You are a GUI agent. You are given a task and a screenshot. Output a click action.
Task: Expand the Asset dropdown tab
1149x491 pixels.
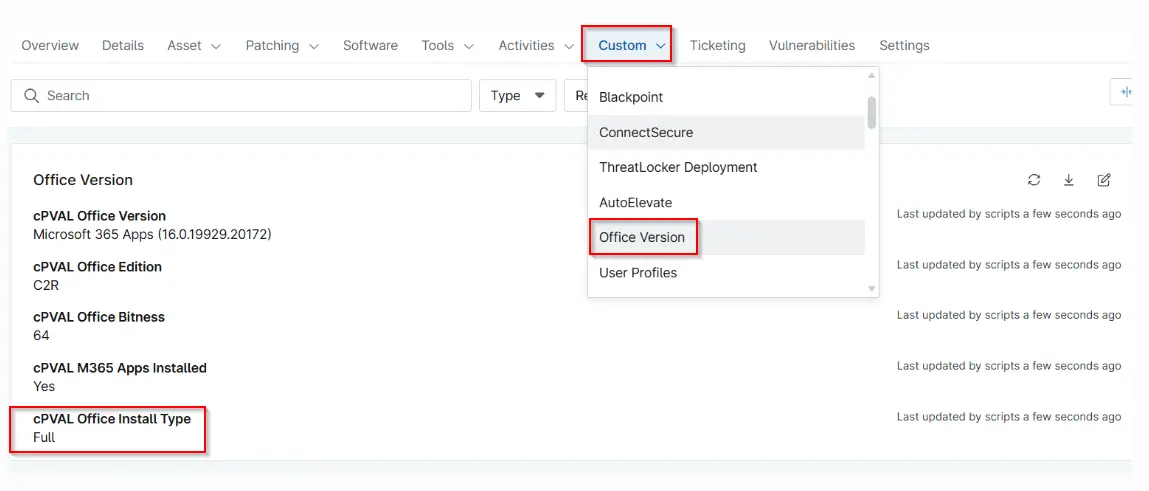pos(194,45)
